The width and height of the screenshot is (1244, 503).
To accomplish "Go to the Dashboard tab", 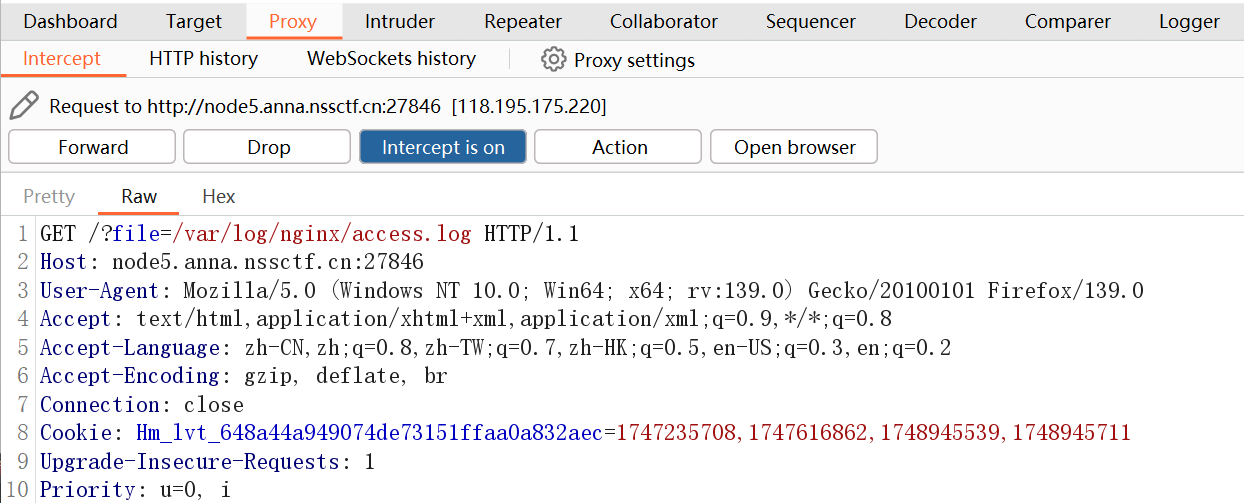I will (x=70, y=21).
